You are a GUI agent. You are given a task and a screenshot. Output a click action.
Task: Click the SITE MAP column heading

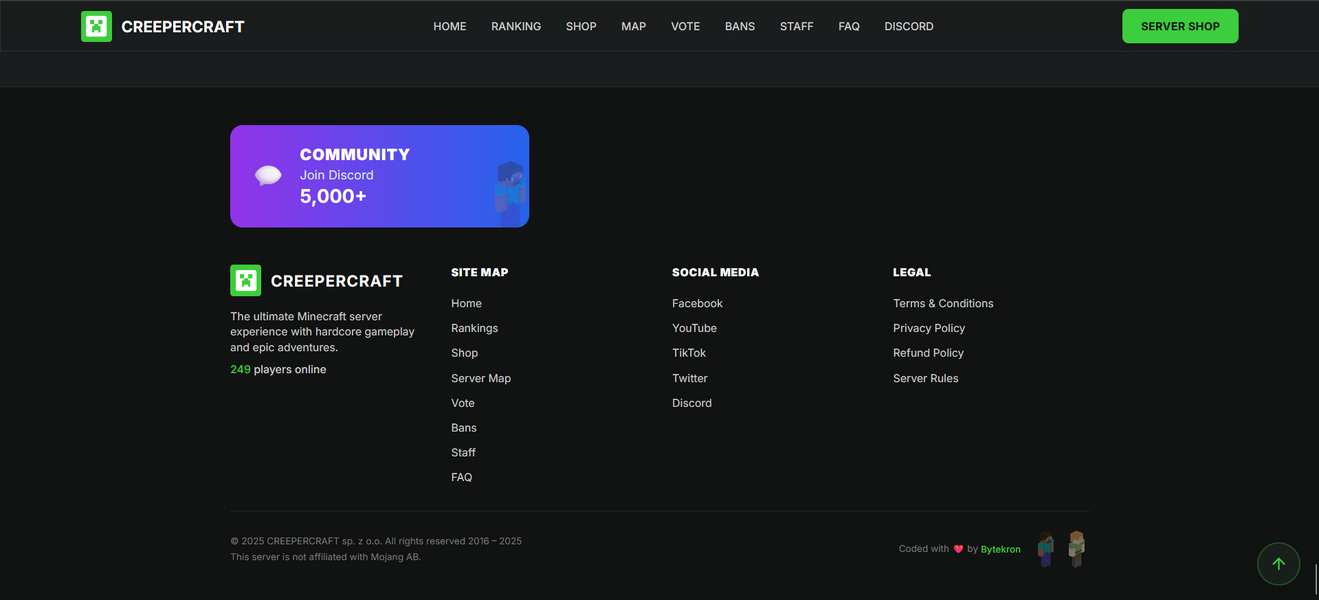click(x=480, y=272)
